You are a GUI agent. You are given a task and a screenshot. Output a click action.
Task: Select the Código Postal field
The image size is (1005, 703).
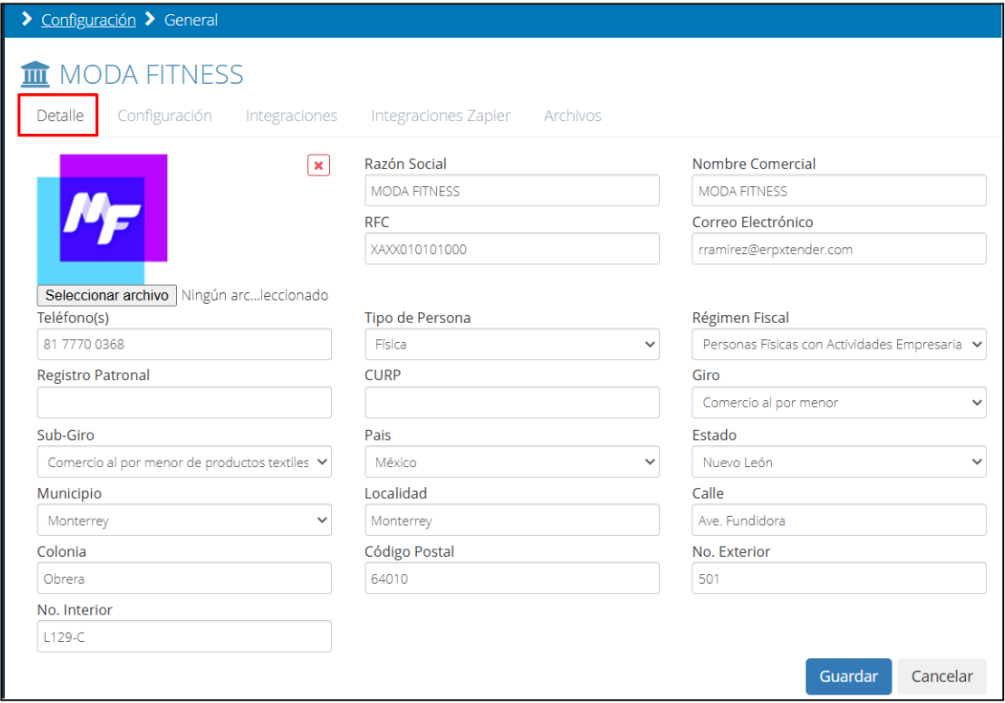[512, 578]
